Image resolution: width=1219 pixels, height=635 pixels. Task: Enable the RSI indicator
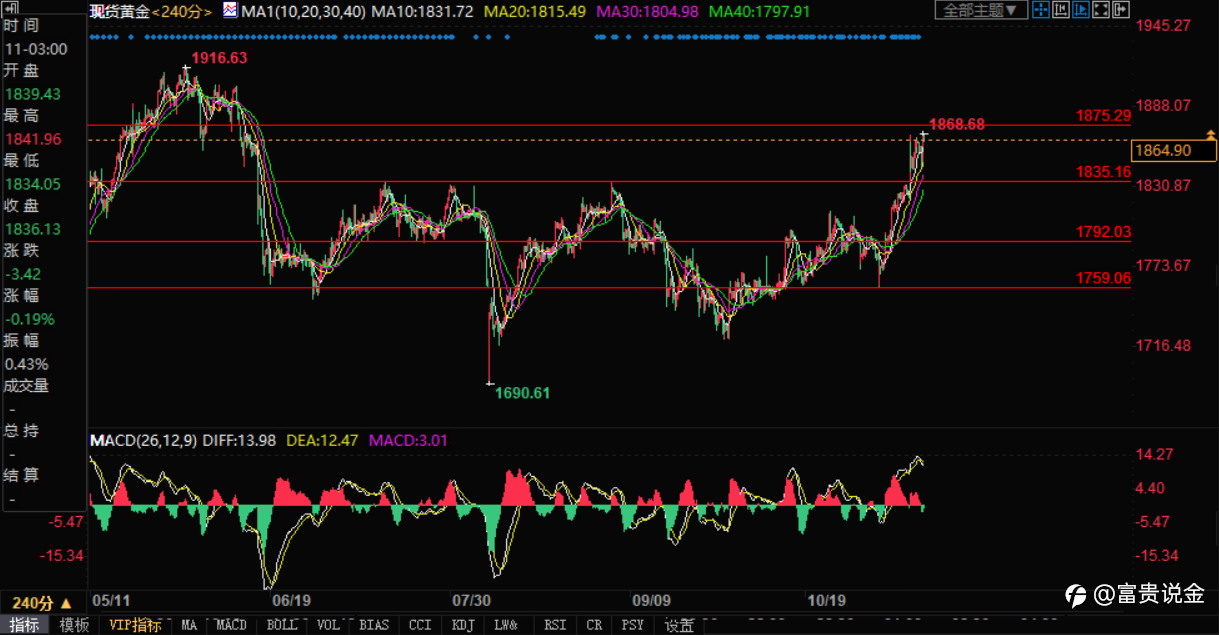coord(554,625)
